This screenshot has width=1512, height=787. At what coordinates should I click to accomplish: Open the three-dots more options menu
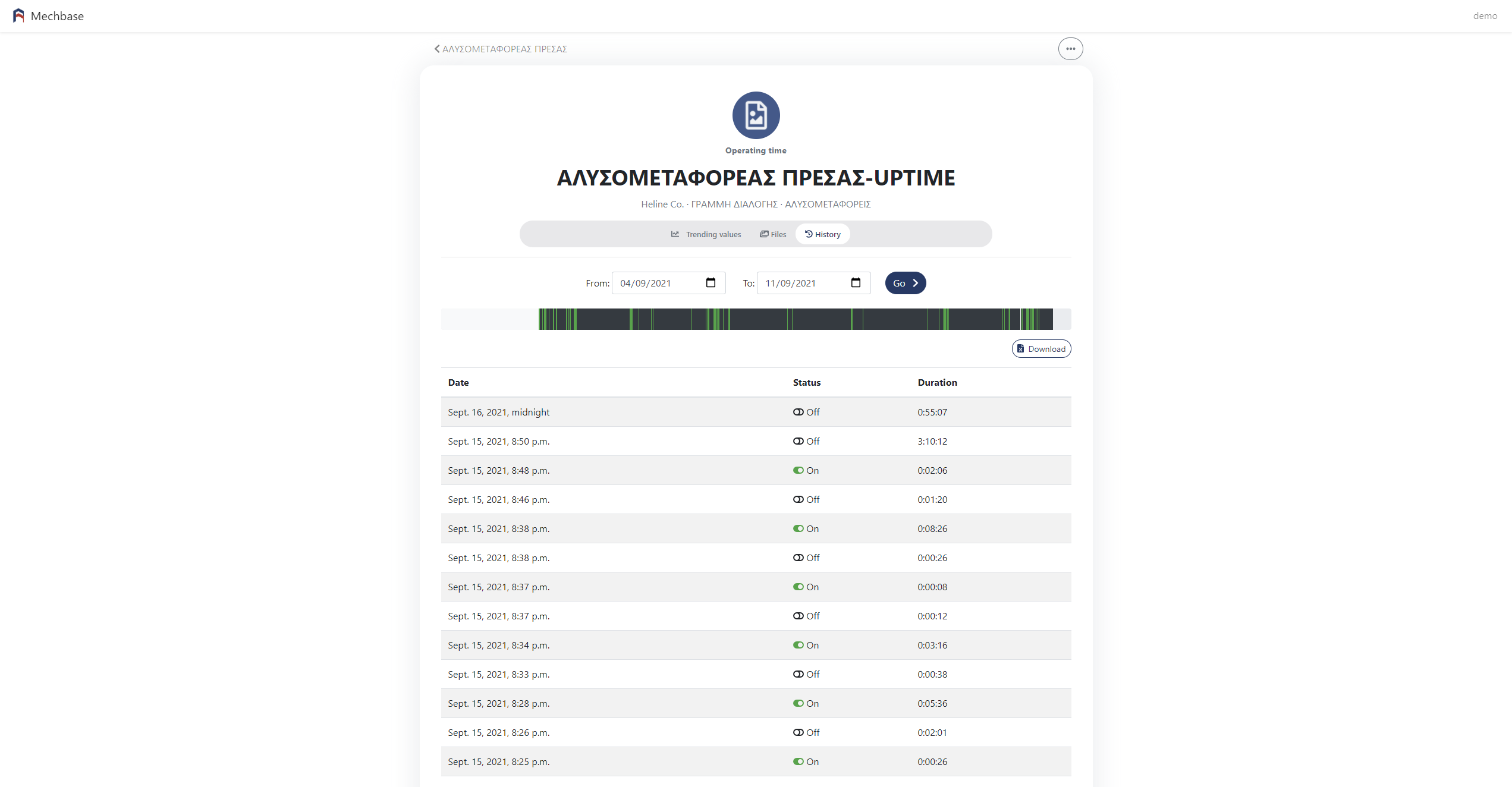click(x=1070, y=49)
